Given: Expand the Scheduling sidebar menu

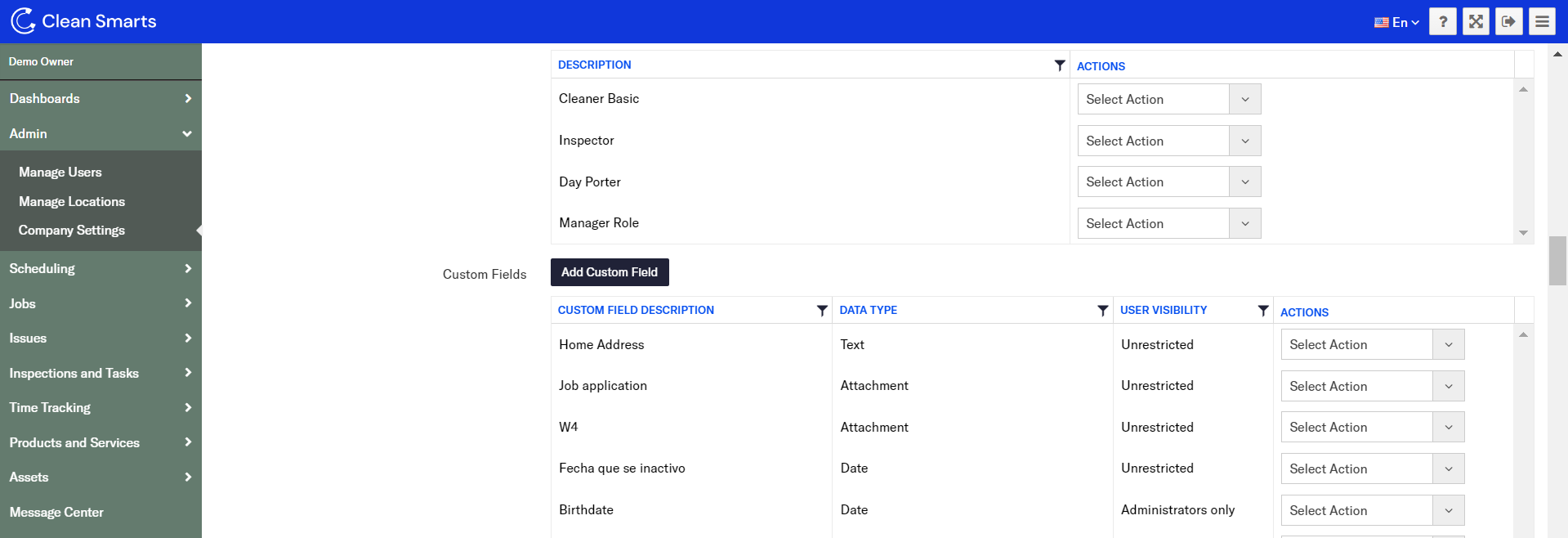Looking at the screenshot, I should point(100,268).
